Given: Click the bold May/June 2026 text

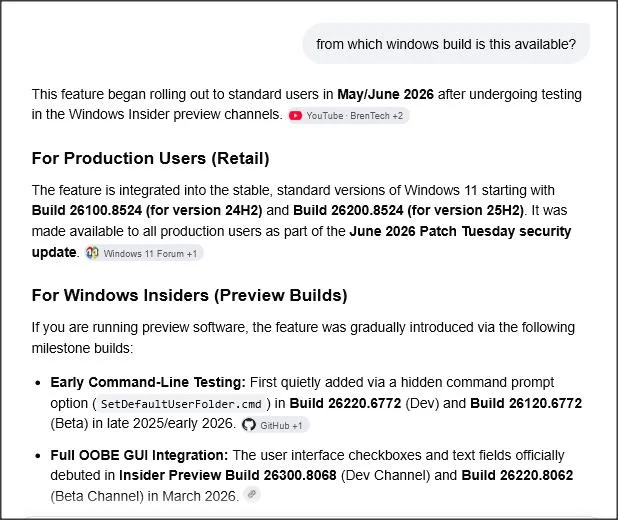Looking at the screenshot, I should point(385,95).
